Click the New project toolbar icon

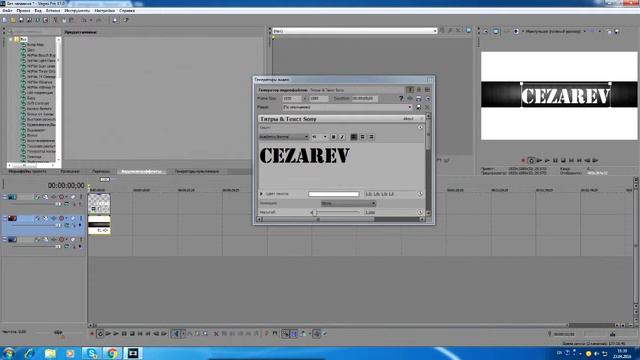pyautogui.click(x=5, y=20)
